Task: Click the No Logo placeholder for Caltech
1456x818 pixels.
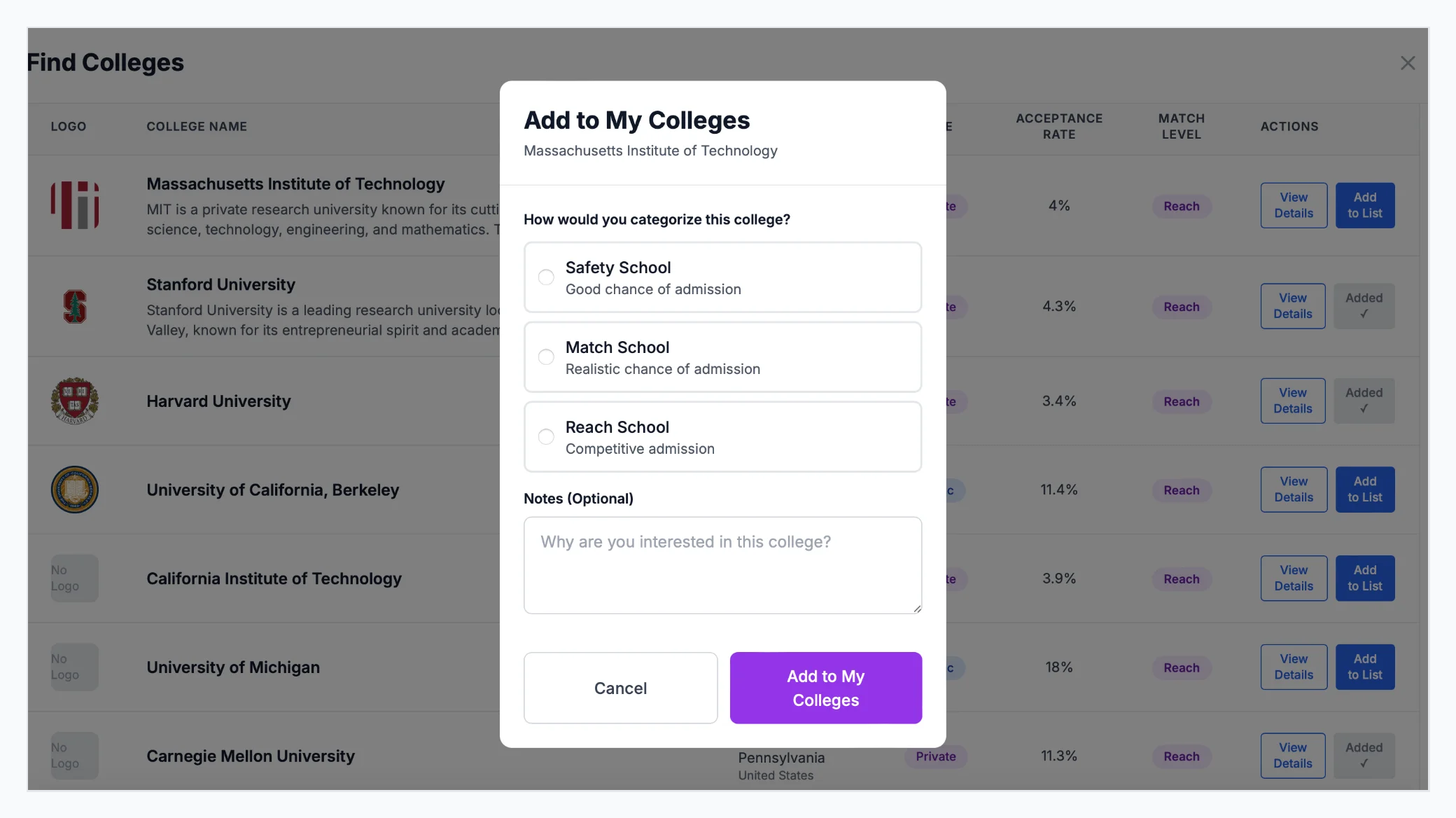Action: pos(73,578)
